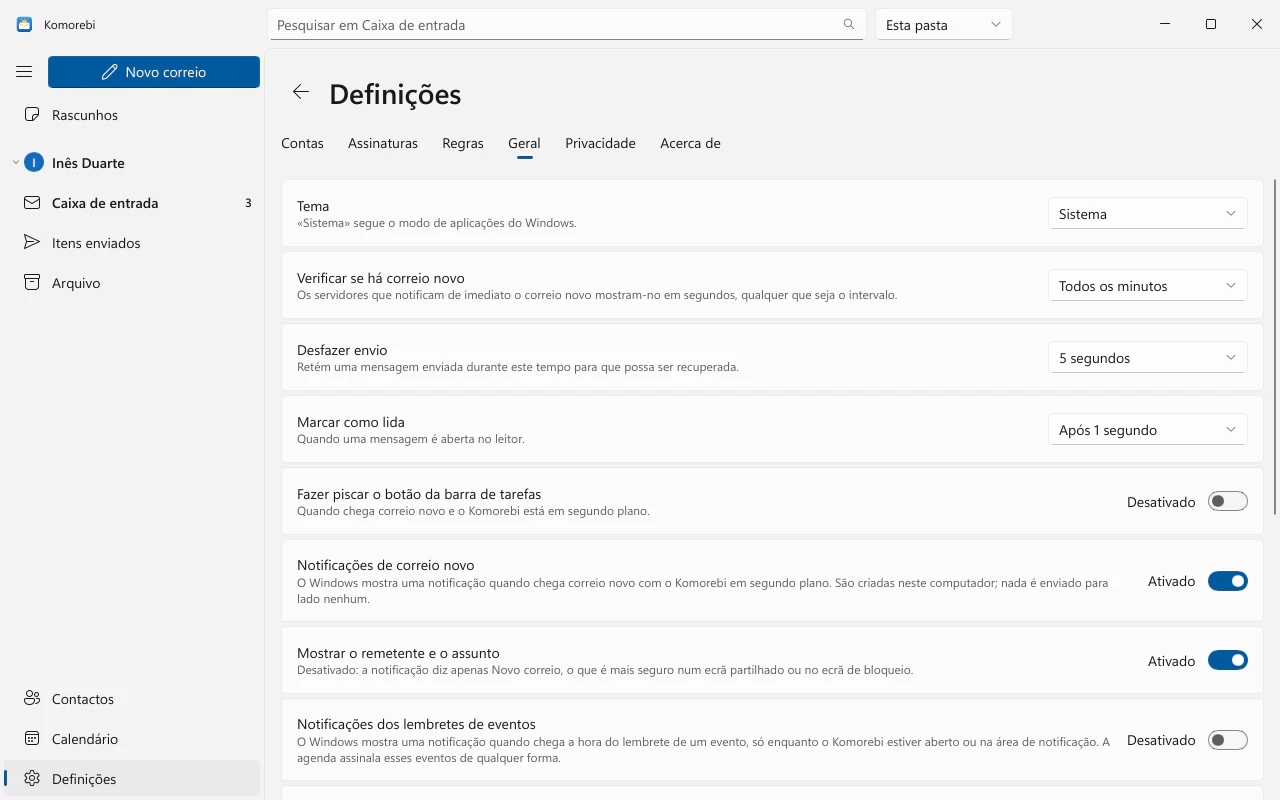Open the Itens enviados folder

pos(132,243)
